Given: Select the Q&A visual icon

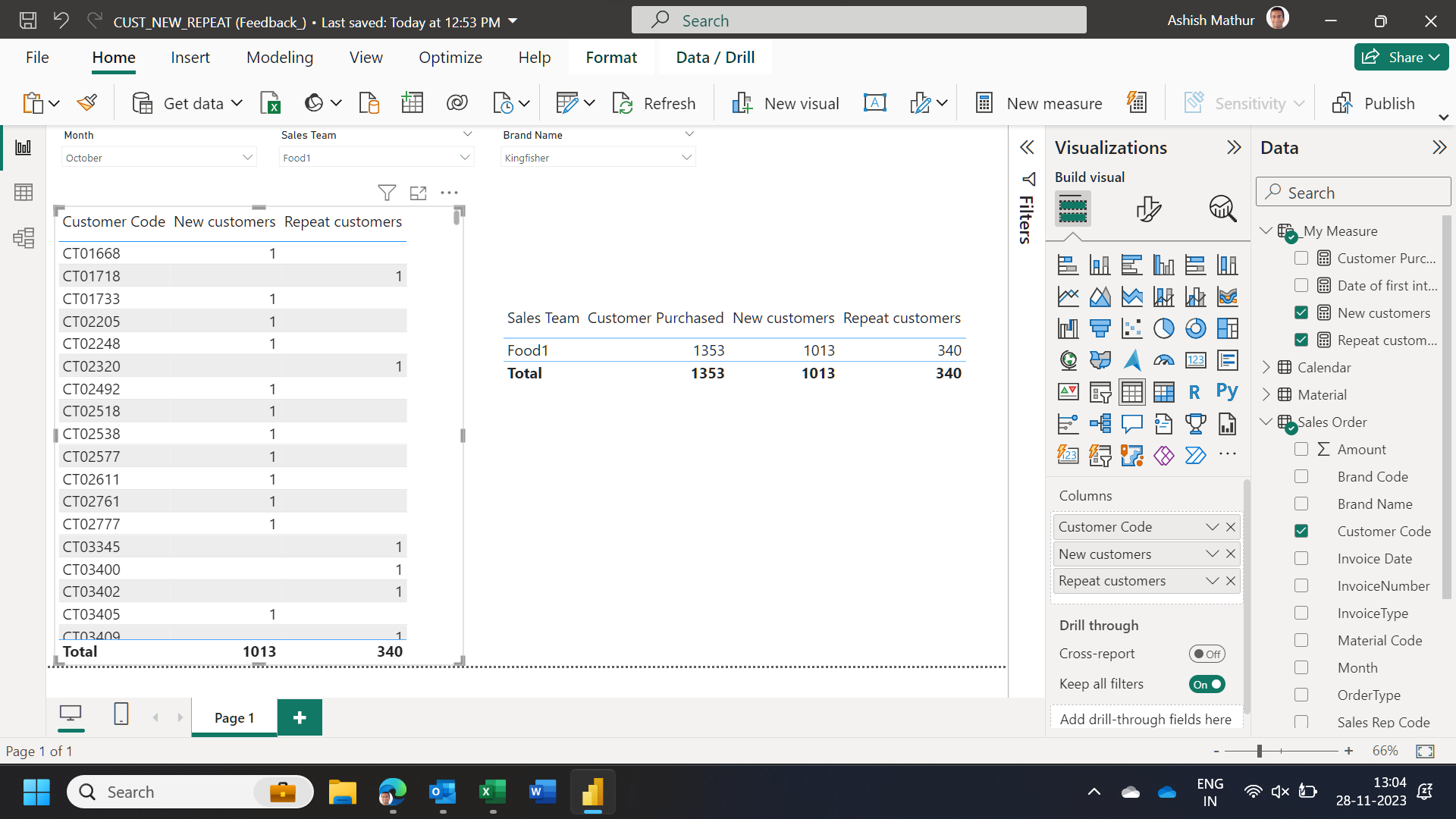Looking at the screenshot, I should [1131, 424].
